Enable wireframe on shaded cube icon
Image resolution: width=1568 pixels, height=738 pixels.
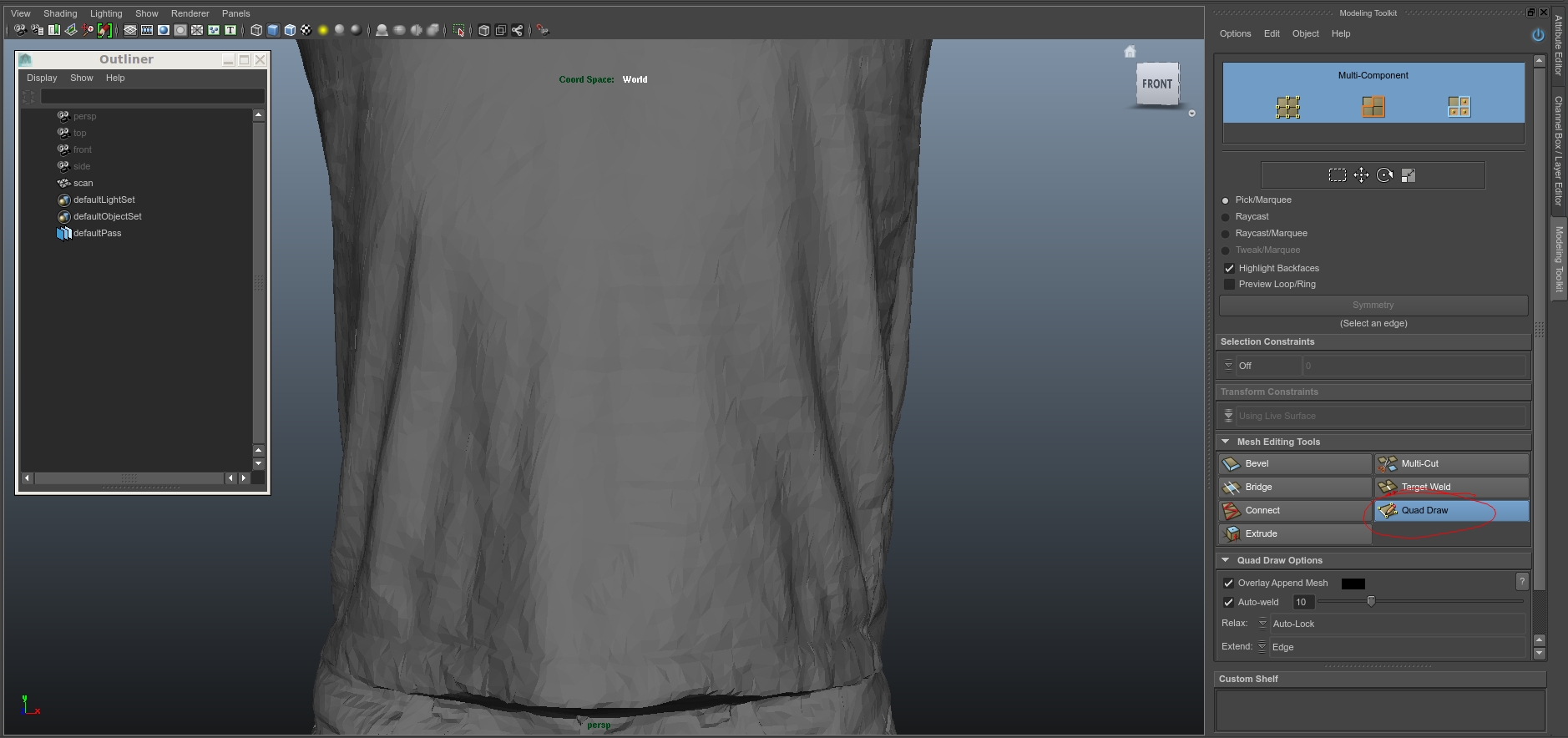pyautogui.click(x=290, y=30)
